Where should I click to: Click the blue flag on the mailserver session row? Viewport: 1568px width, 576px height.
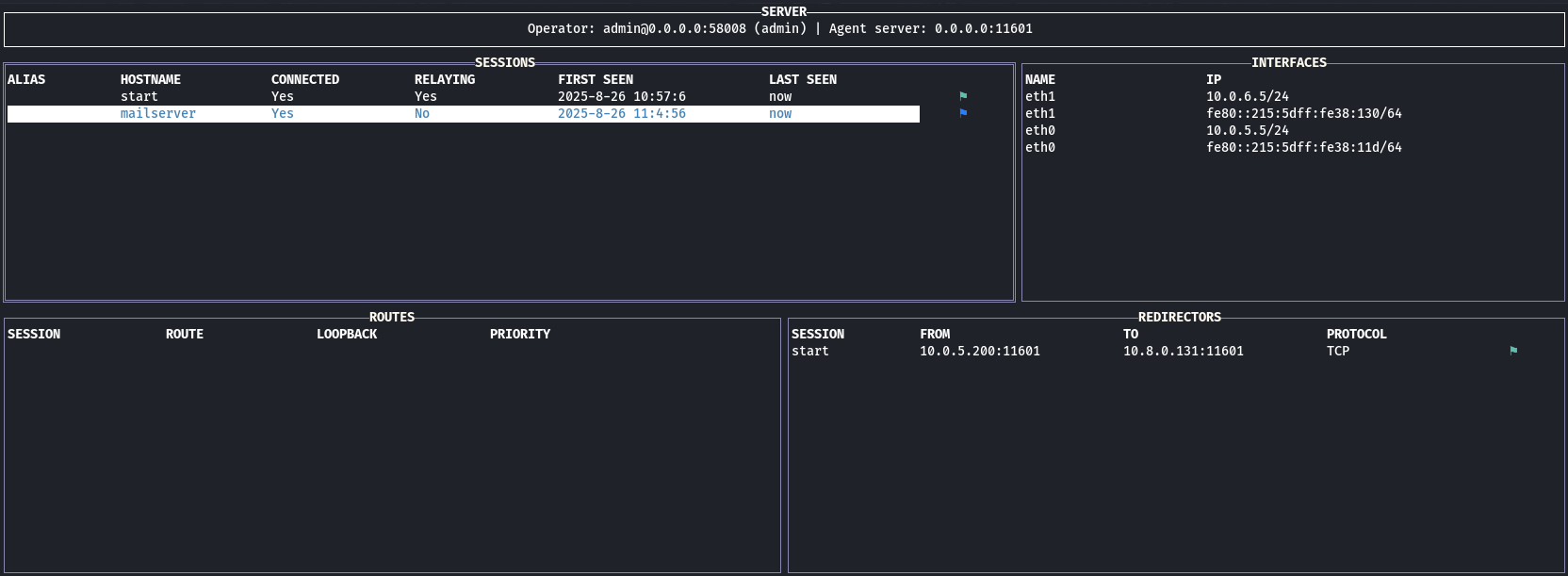tap(963, 113)
